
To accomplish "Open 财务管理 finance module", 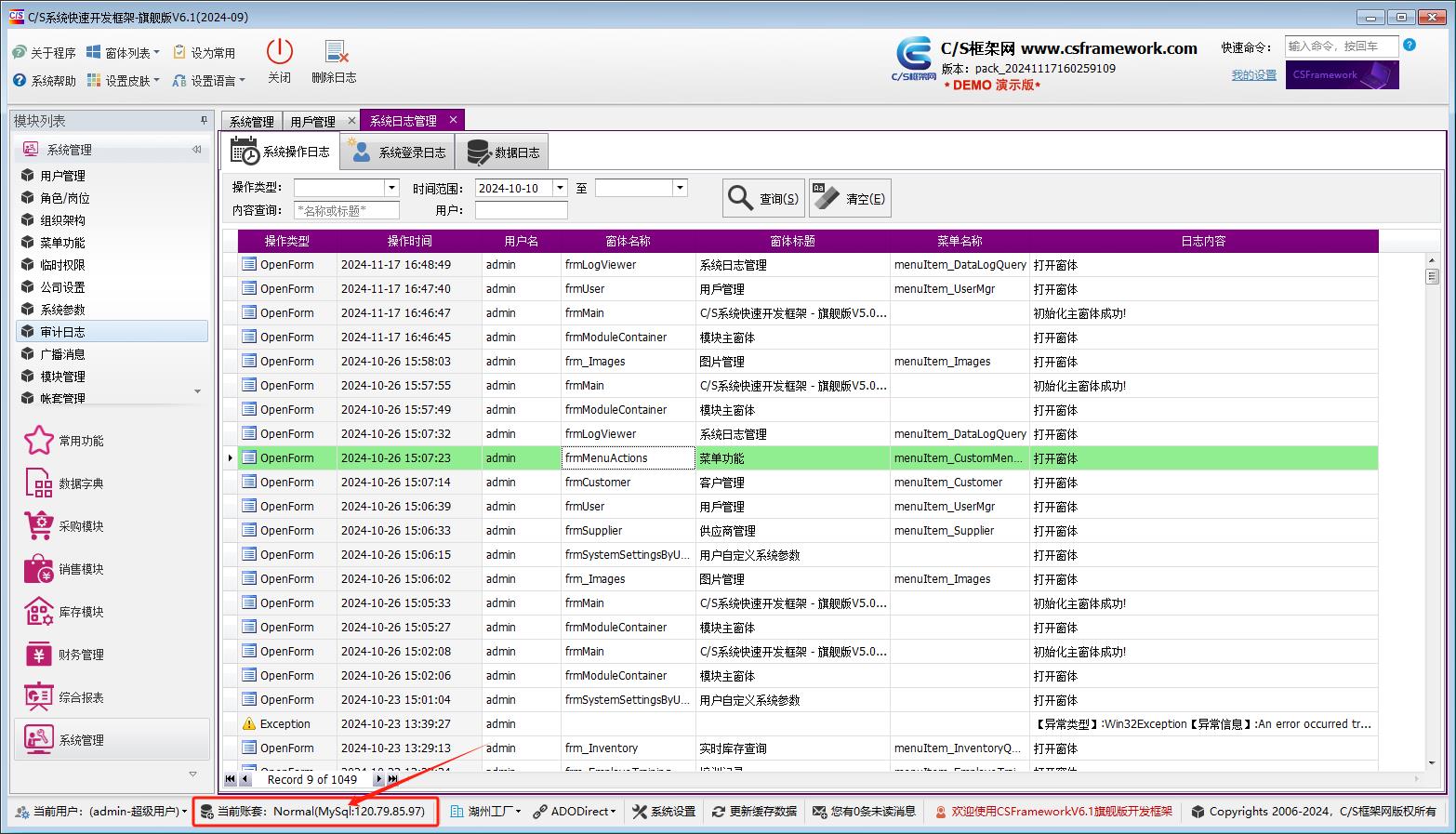I will coord(38,655).
